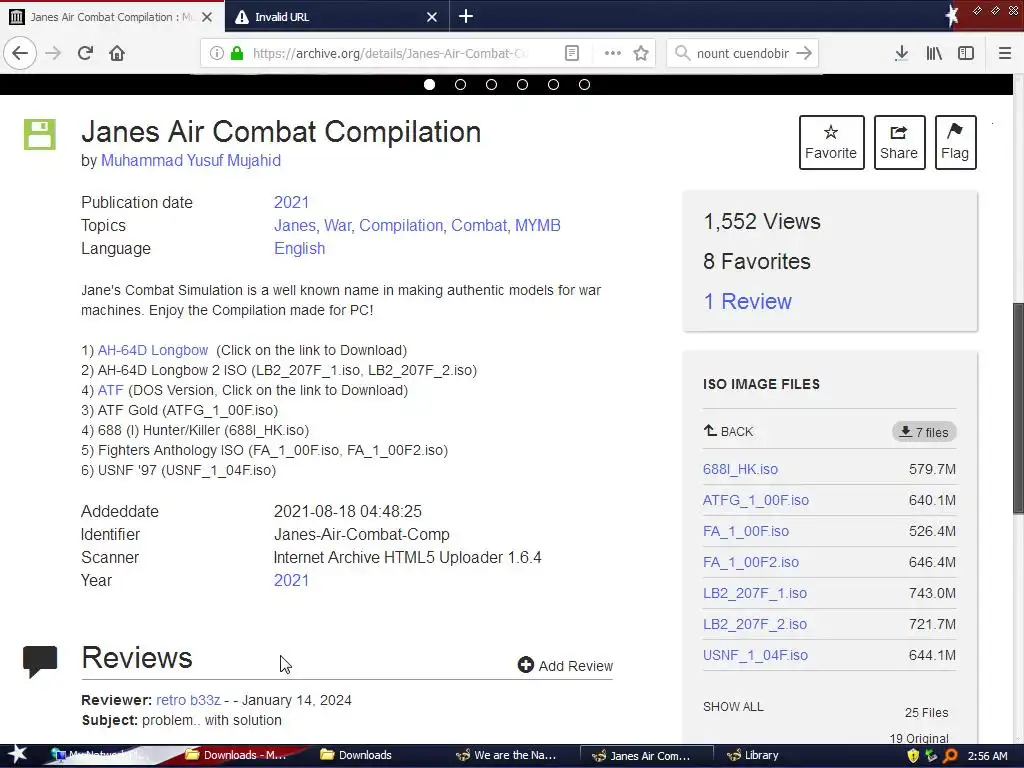Click SHOW ALL files

pos(733,707)
